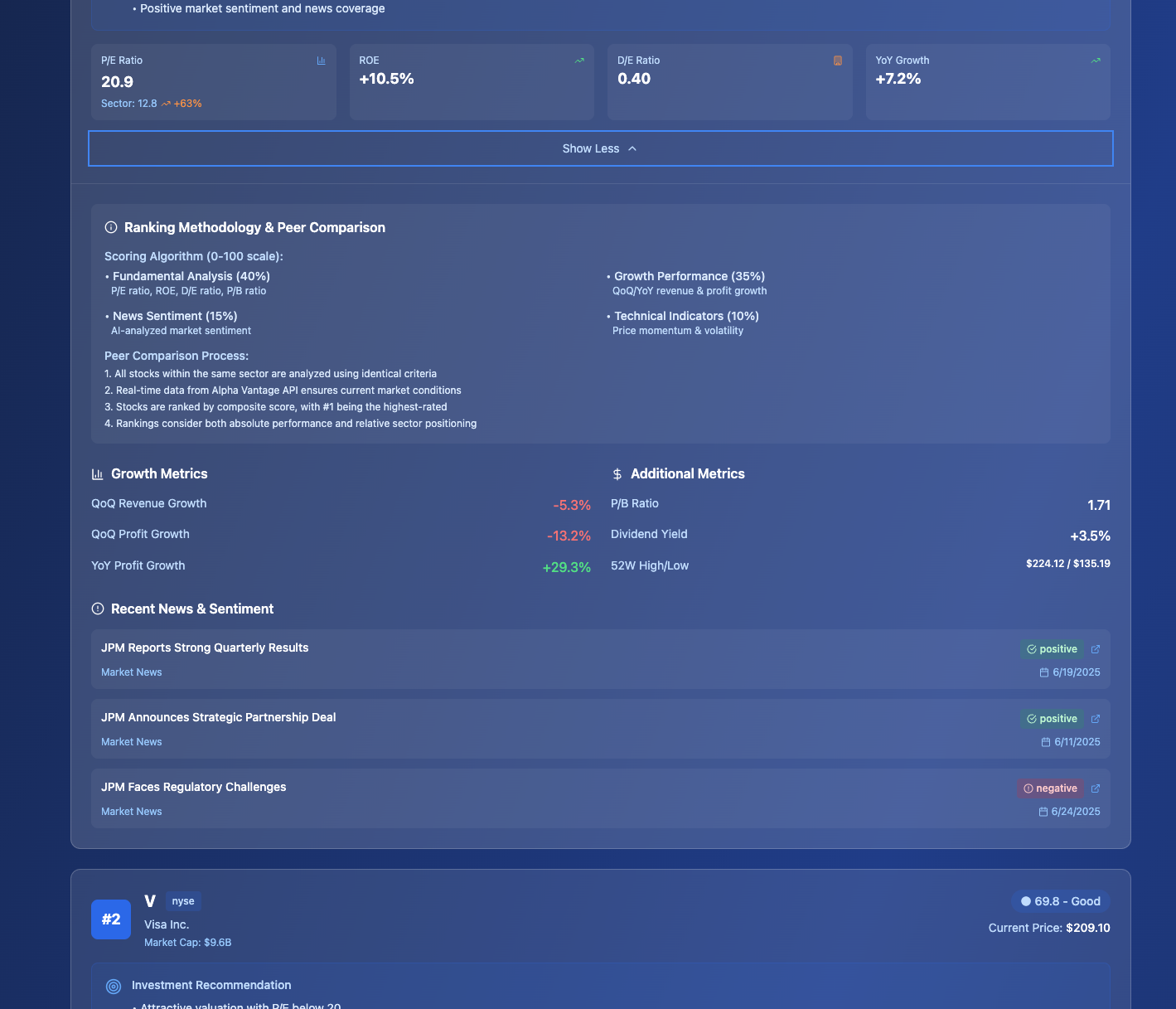Open external link for Strategic Partnership Deal news
1176x1009 pixels.
1096,719
